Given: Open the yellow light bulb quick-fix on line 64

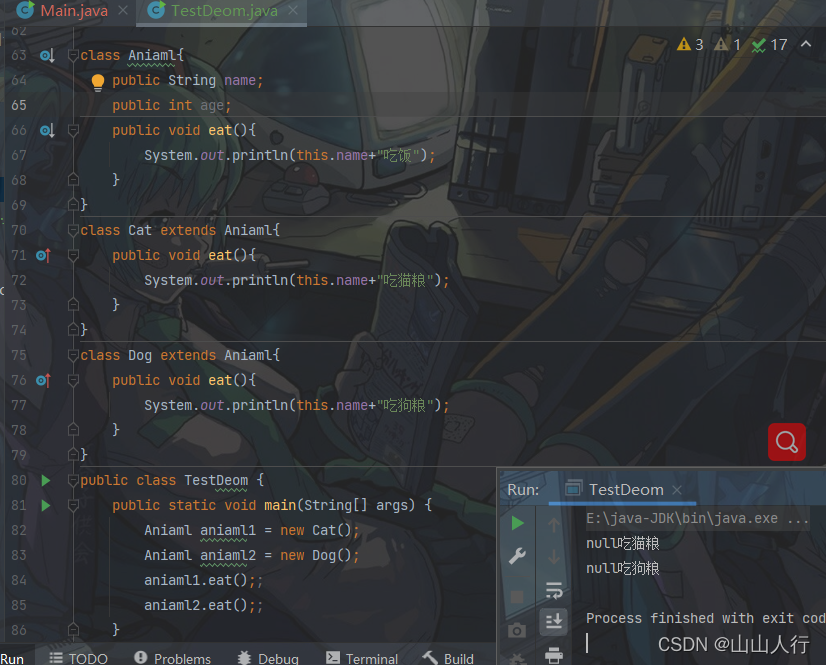Looking at the screenshot, I should (x=98, y=82).
